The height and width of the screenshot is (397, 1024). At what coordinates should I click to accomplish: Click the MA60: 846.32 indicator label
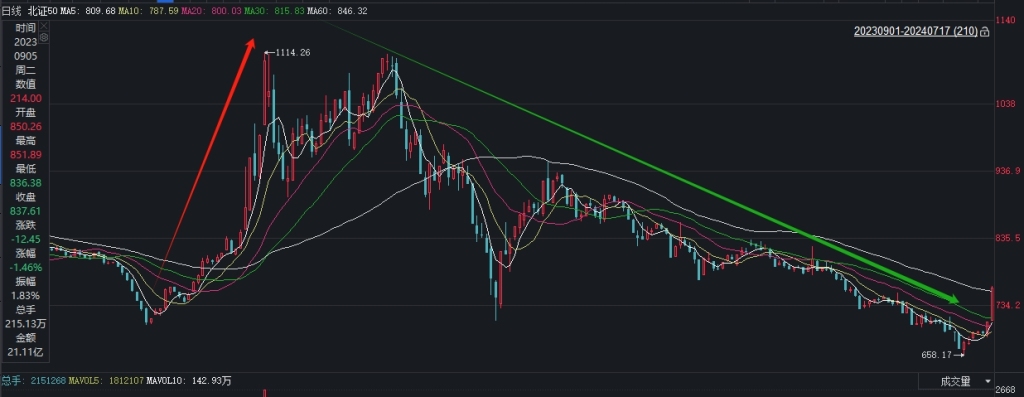coord(337,11)
